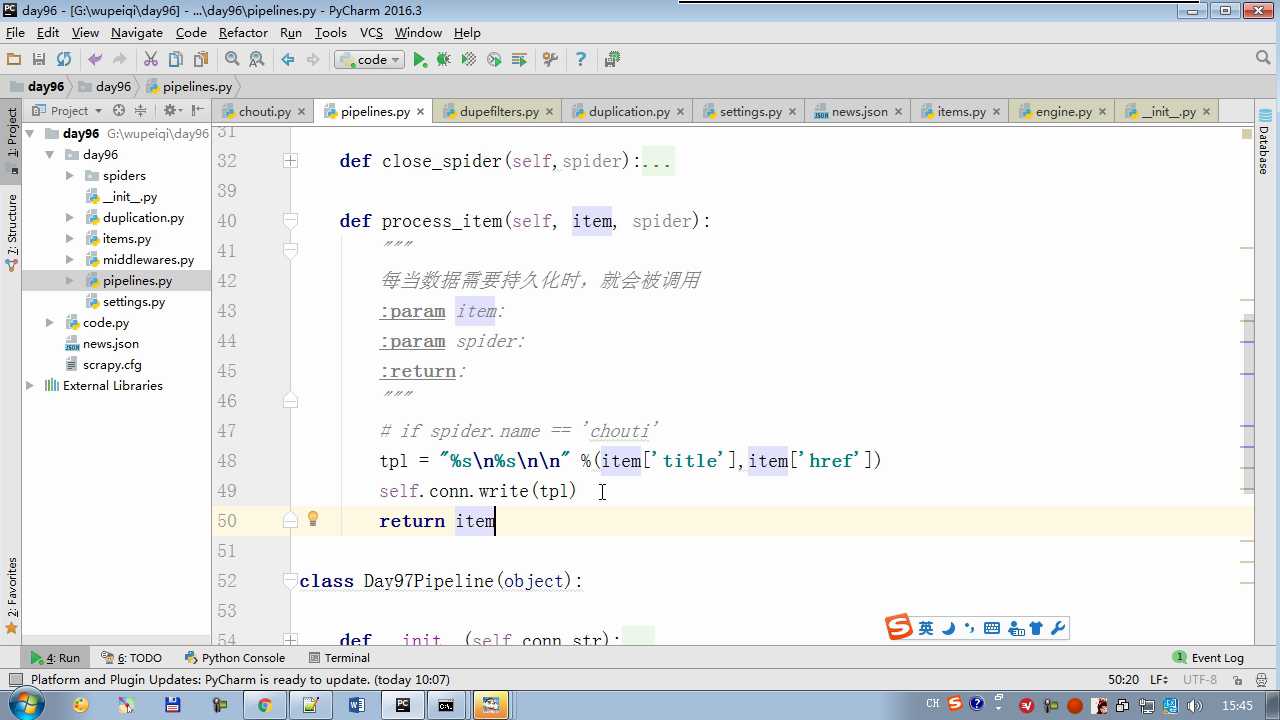Click Scroll from Source target icon
Viewport: 1280px width, 720px height.
119,111
